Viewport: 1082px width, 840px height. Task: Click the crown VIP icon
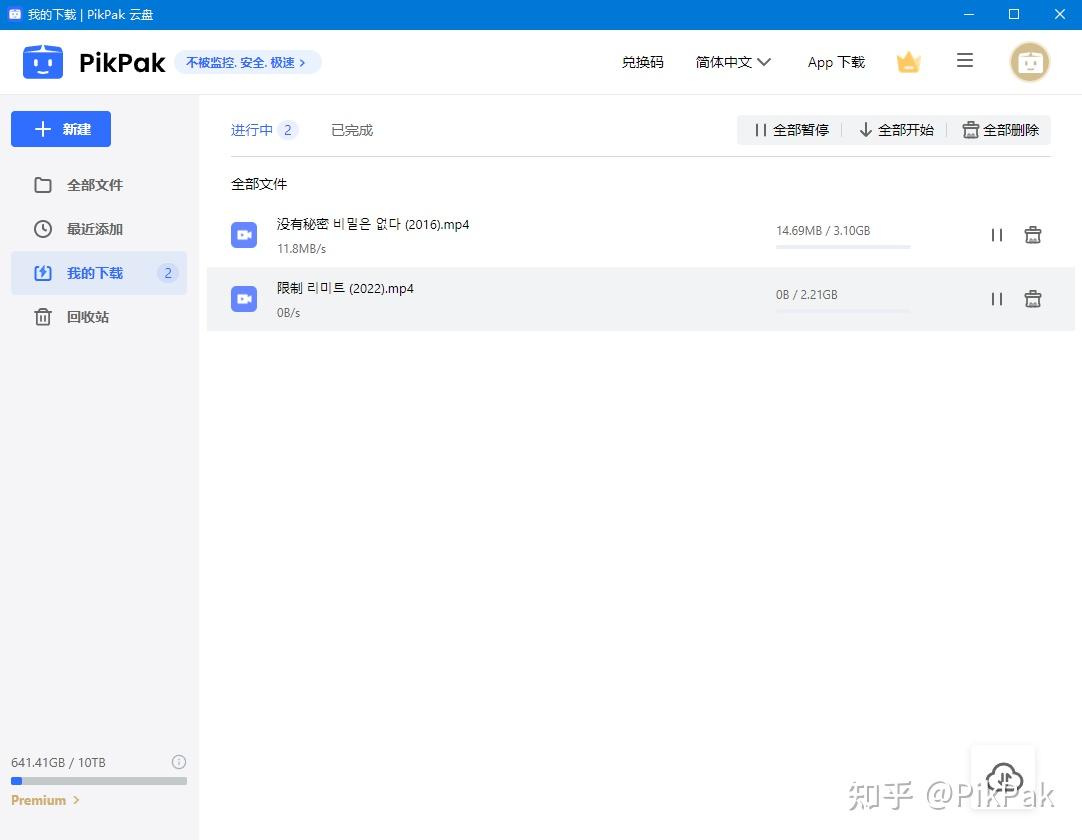pos(908,61)
